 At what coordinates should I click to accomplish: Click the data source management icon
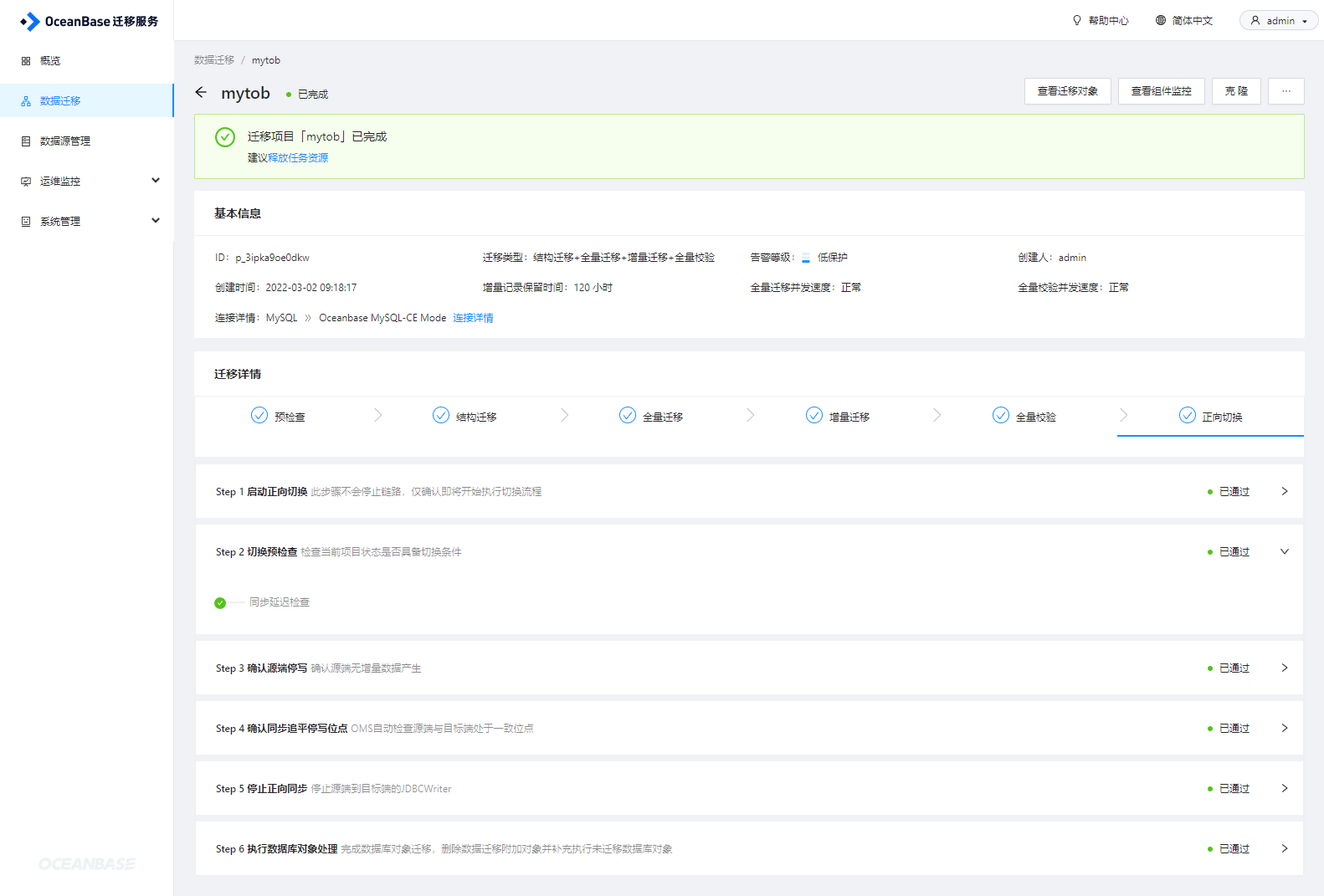[x=26, y=141]
